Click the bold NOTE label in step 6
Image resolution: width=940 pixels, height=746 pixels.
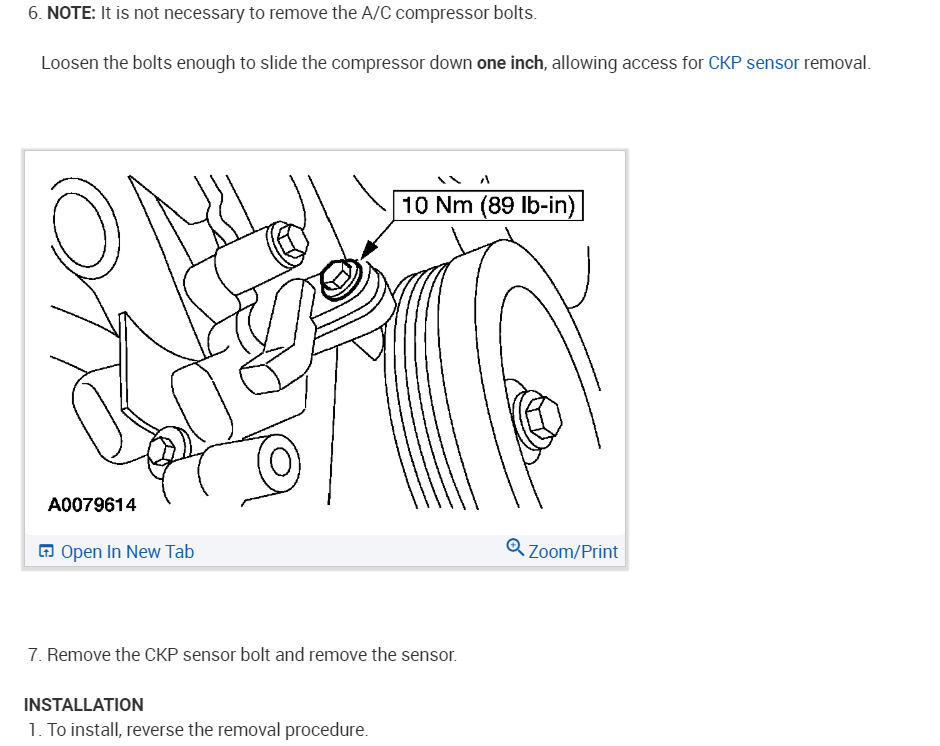(71, 13)
